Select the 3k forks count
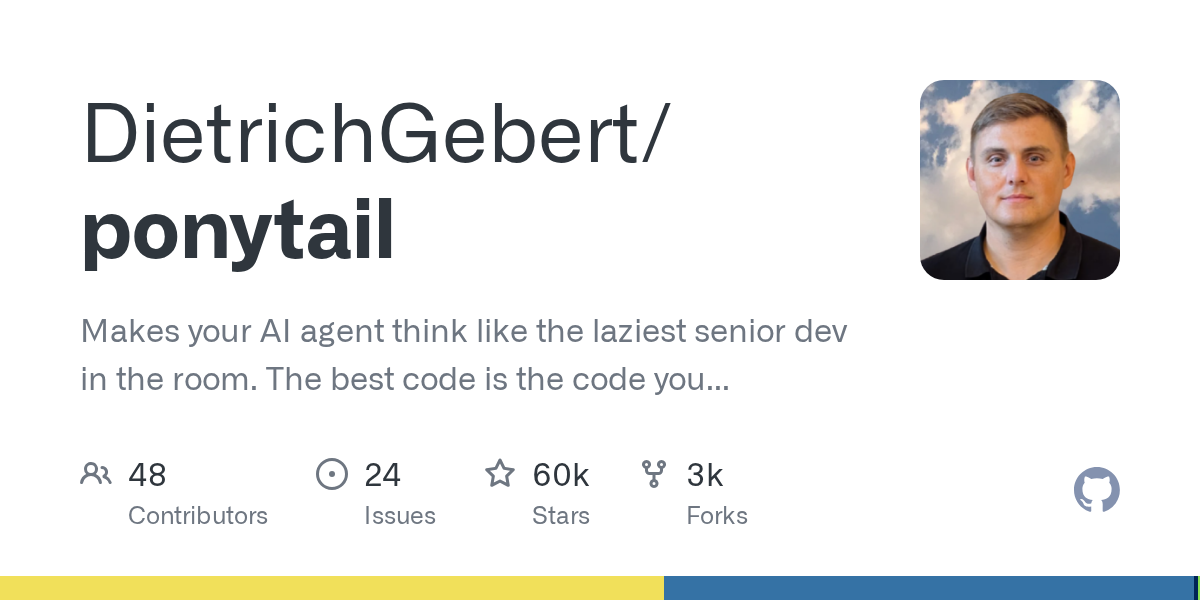The width and height of the screenshot is (1200, 600). (705, 474)
